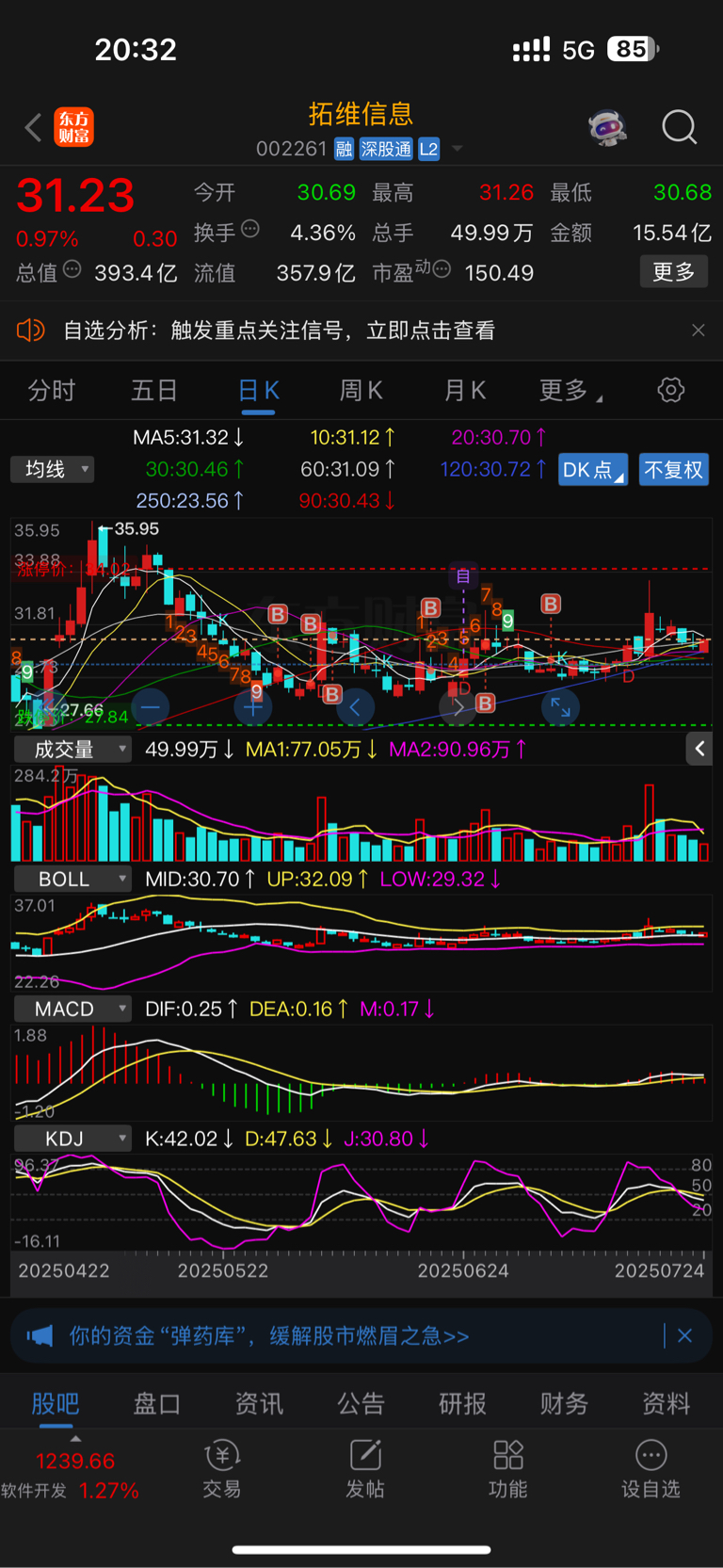Viewport: 723px width, 1568px height.
Task: Open the 盘口 bottom tab
Action: click(x=157, y=1404)
